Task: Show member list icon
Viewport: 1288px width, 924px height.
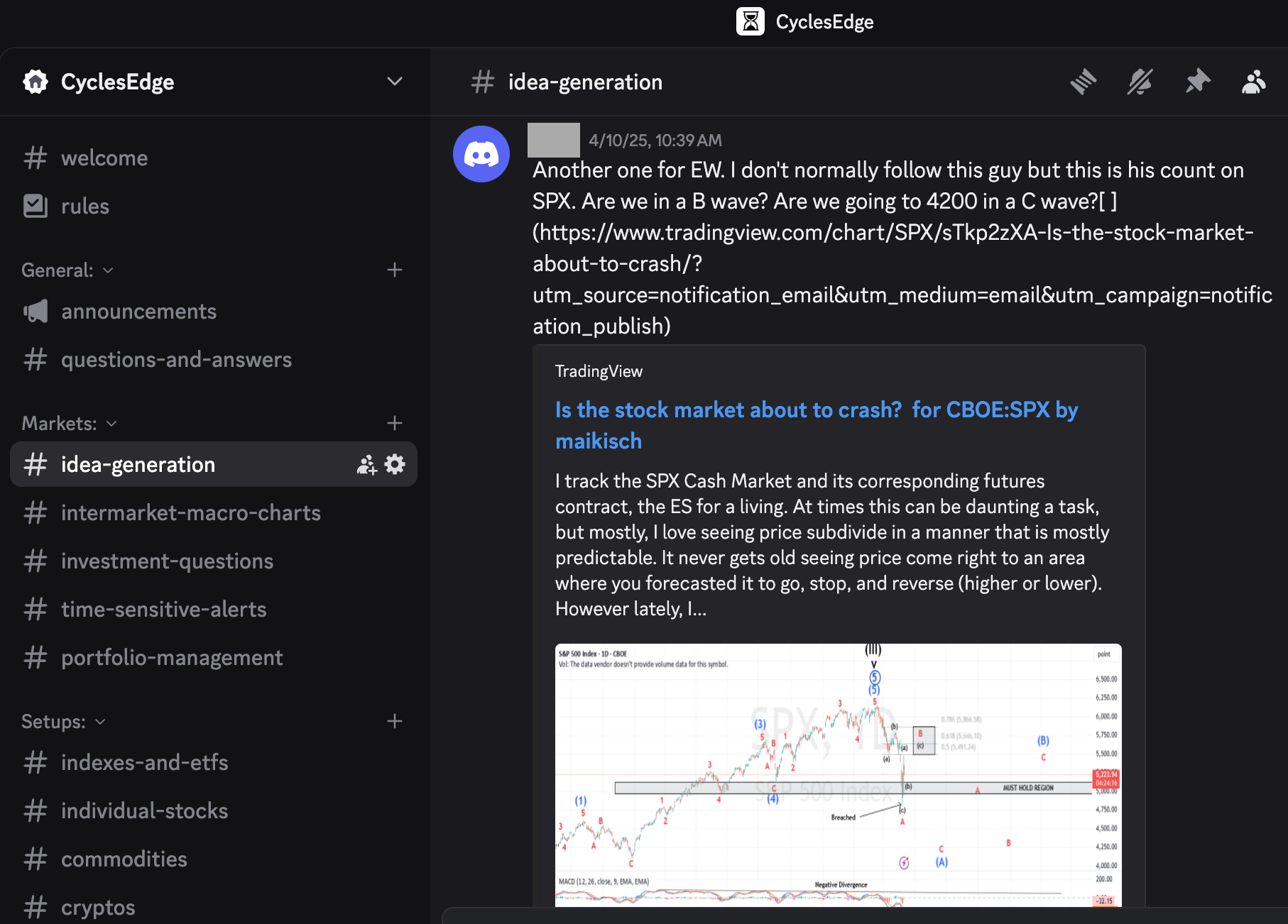Action: (x=1254, y=82)
